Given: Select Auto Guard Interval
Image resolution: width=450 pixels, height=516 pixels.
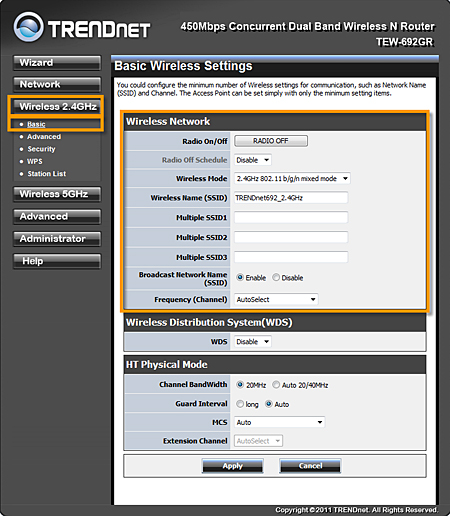Looking at the screenshot, I should pyautogui.click(x=269, y=404).
